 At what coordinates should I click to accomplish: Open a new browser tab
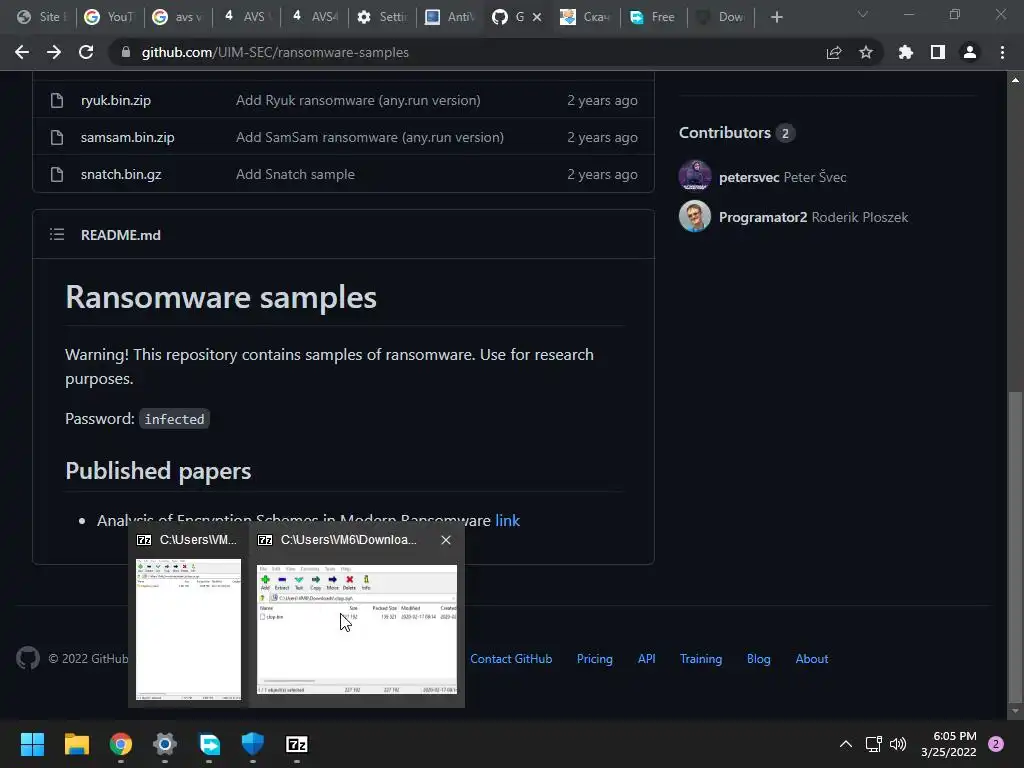pos(776,17)
